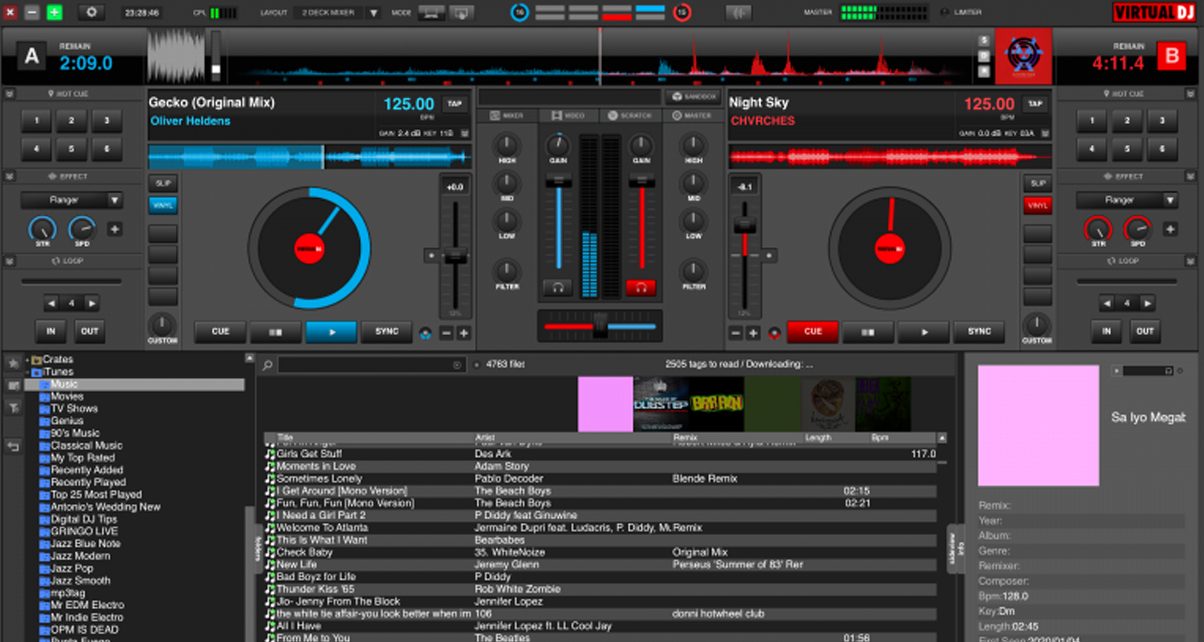1204x642 pixels.
Task: Trigger hot cue 3 on deck B
Action: coord(1164,121)
